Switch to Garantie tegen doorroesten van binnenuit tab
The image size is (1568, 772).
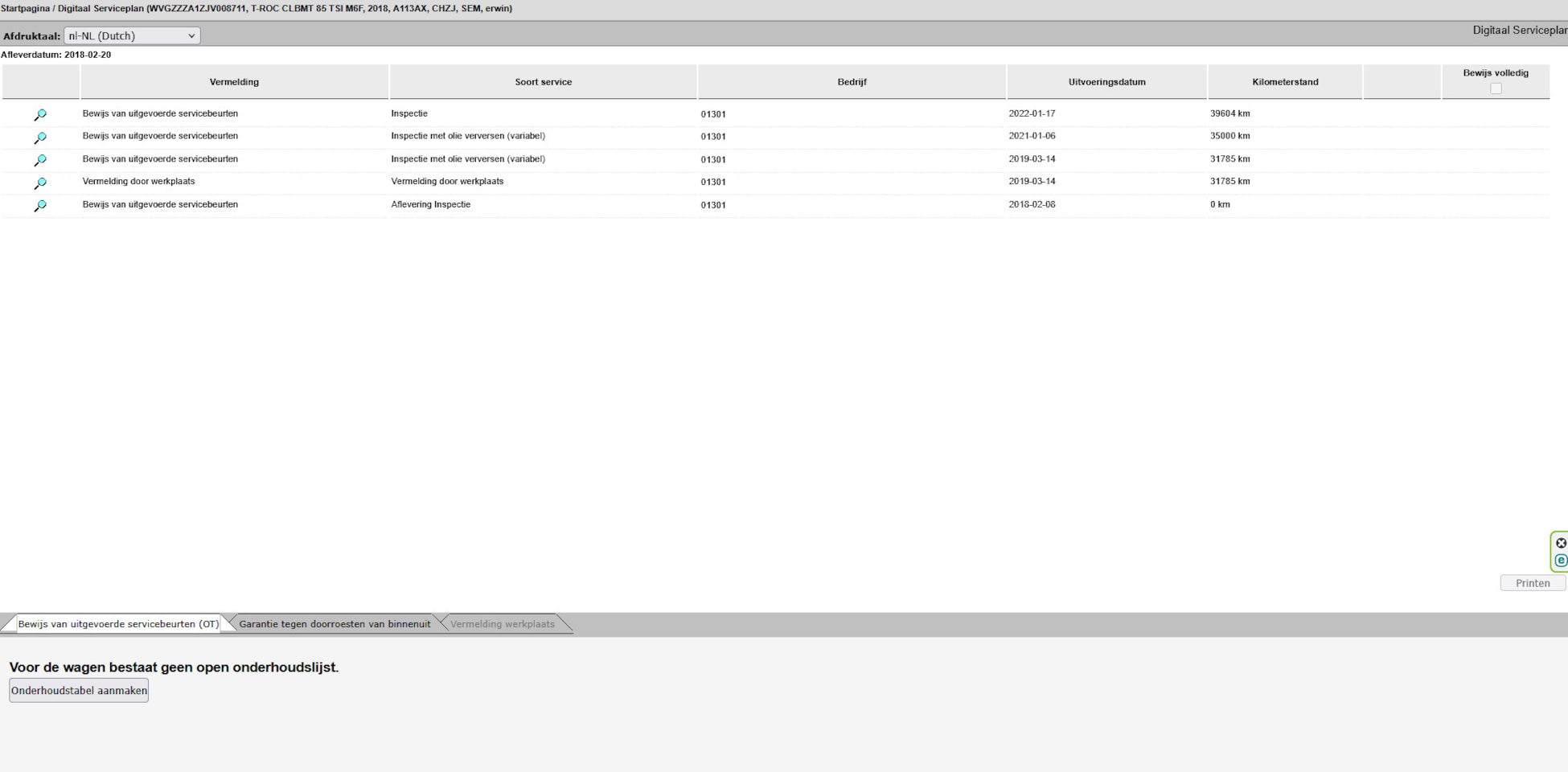click(335, 624)
